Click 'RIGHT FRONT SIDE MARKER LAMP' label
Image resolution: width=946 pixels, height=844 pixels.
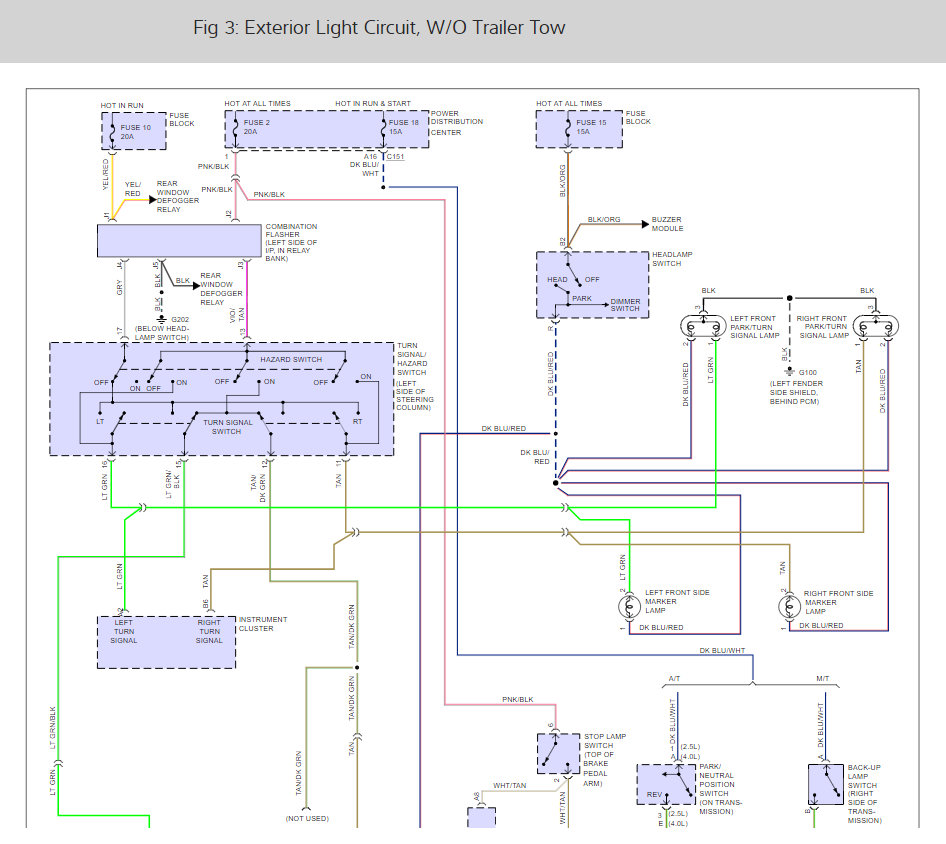pos(838,602)
